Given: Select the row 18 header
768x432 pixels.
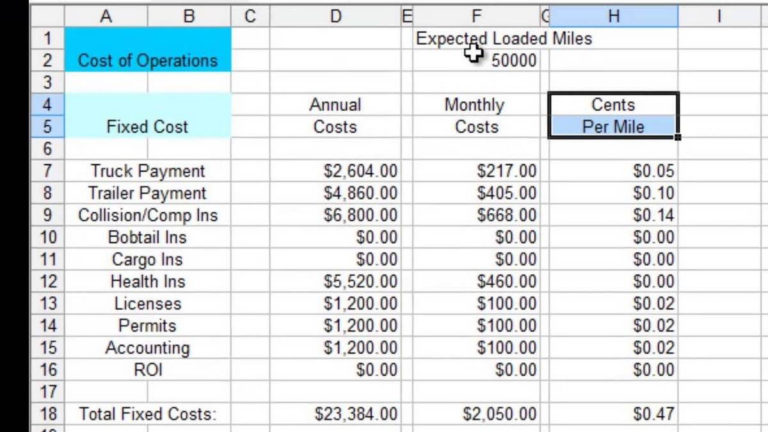Looking at the screenshot, I should (47, 413).
